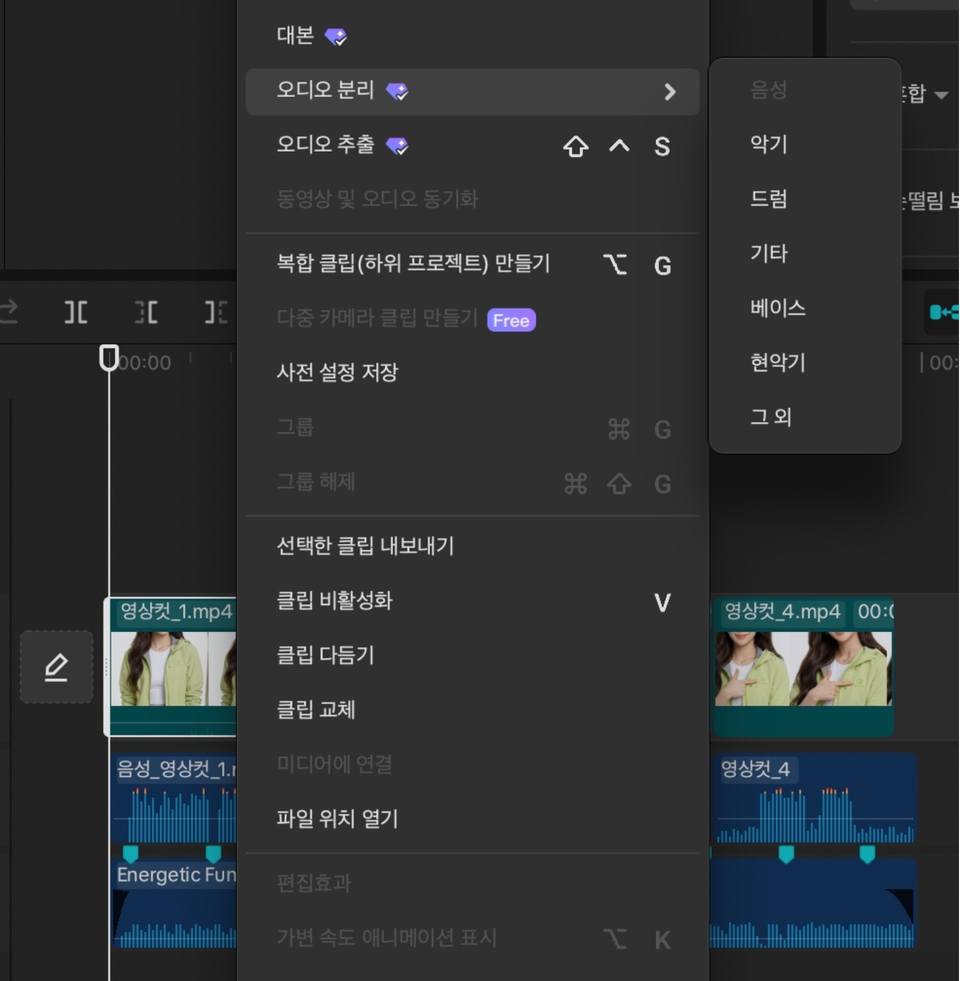Pick 현악기 in the submenu
This screenshot has height=981, width=960.
tap(805, 362)
